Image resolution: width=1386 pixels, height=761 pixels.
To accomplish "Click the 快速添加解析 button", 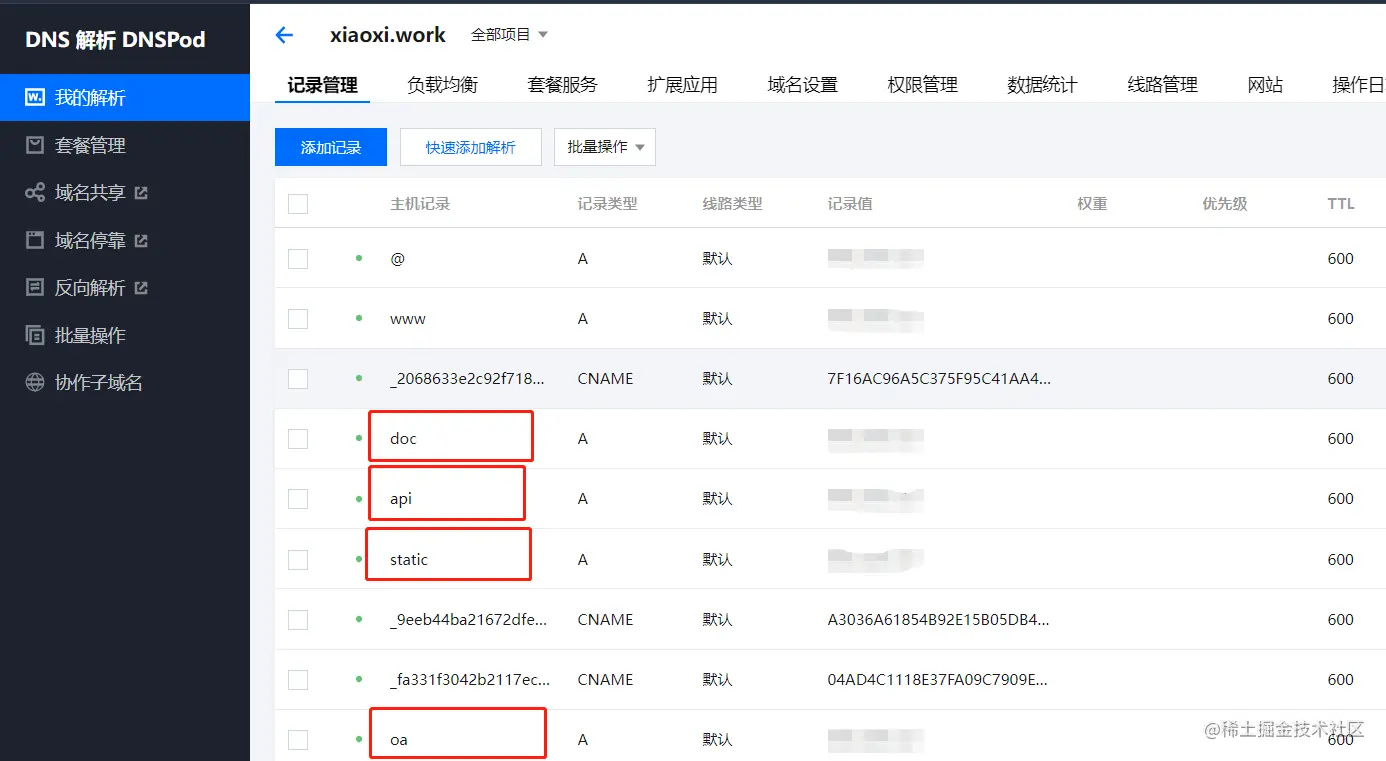I will (x=470, y=147).
